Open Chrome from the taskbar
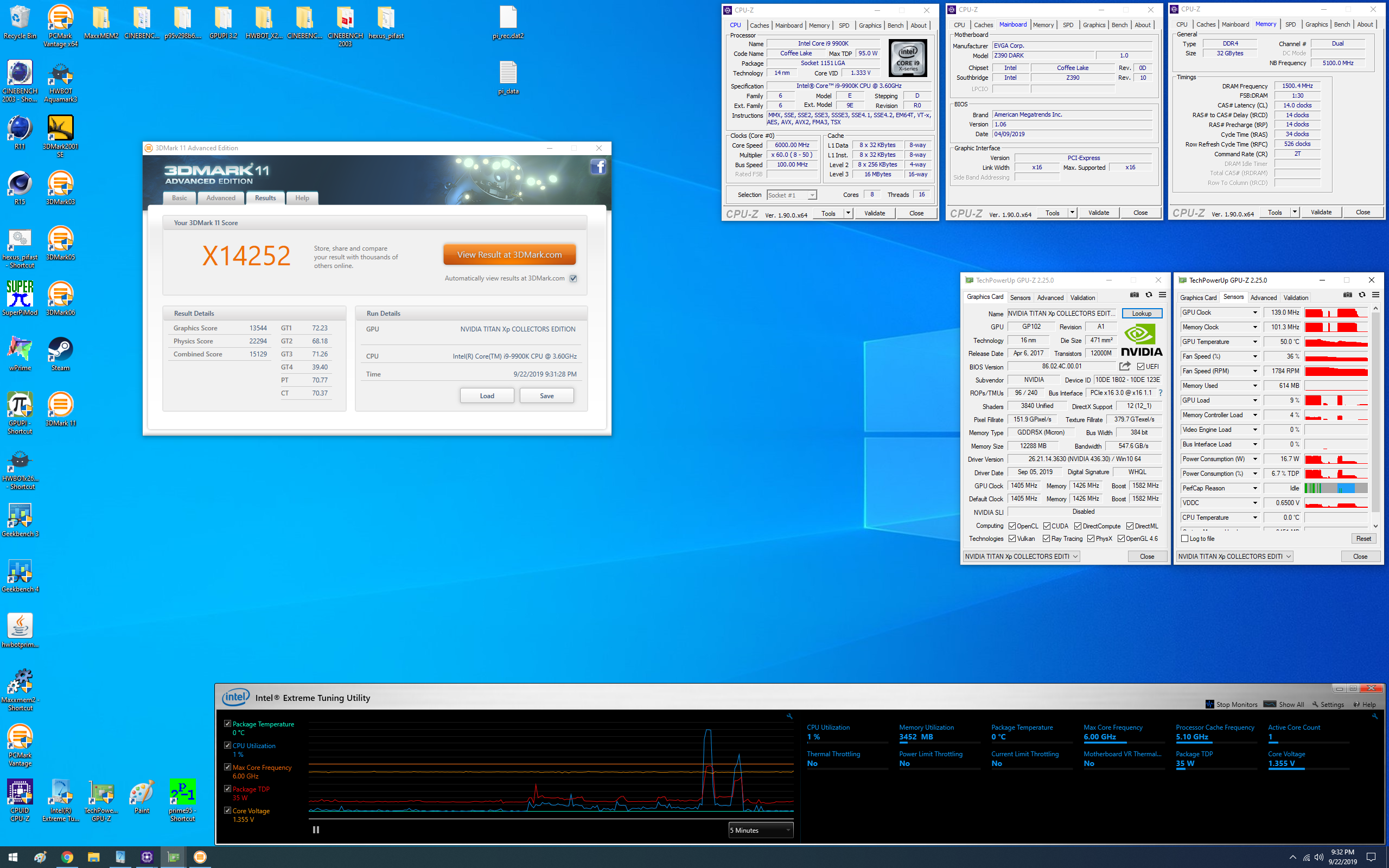 [67, 857]
